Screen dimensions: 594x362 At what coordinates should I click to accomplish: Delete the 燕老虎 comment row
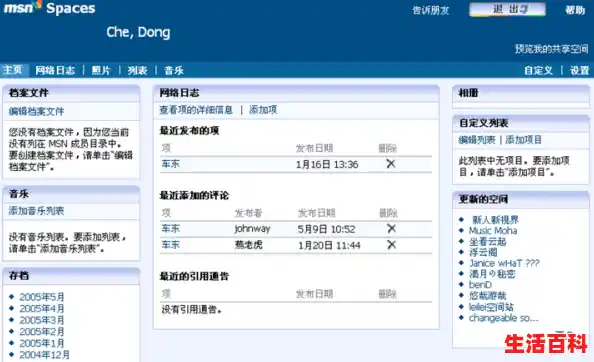pyautogui.click(x=391, y=245)
